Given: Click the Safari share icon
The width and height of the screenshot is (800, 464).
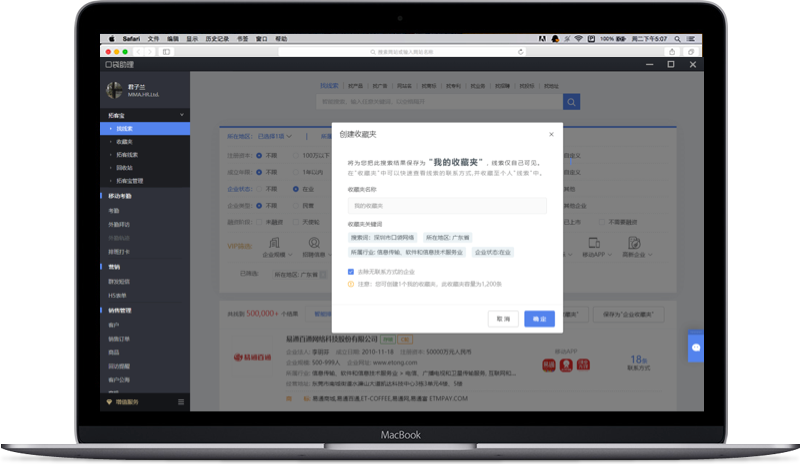Looking at the screenshot, I should pos(672,51).
